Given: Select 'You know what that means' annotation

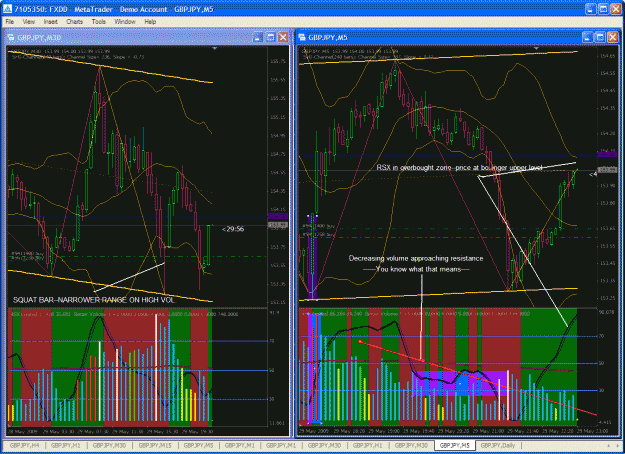Looking at the screenshot, I should [416, 269].
